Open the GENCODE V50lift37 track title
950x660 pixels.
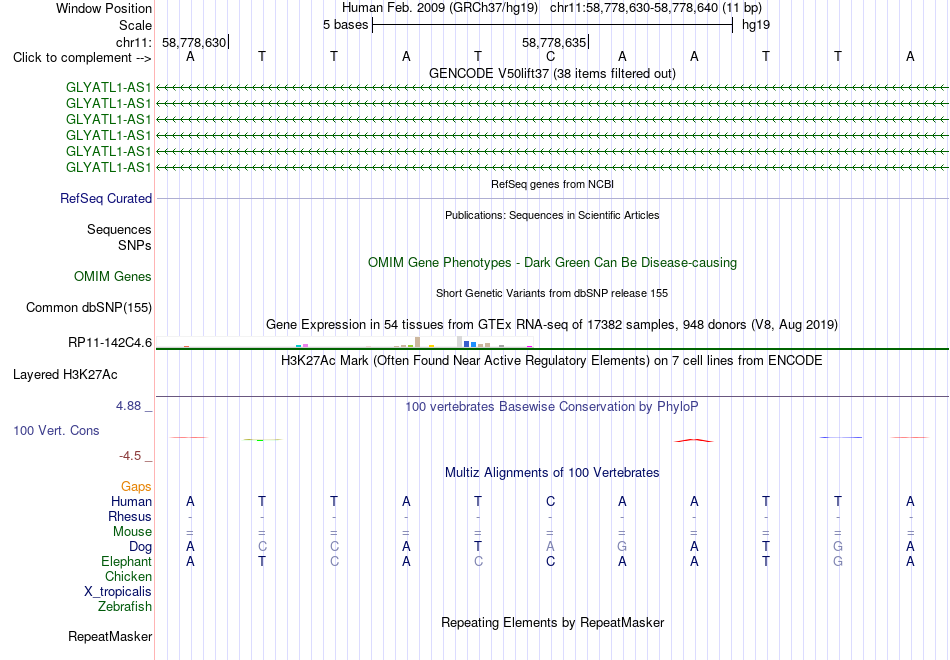(552, 73)
